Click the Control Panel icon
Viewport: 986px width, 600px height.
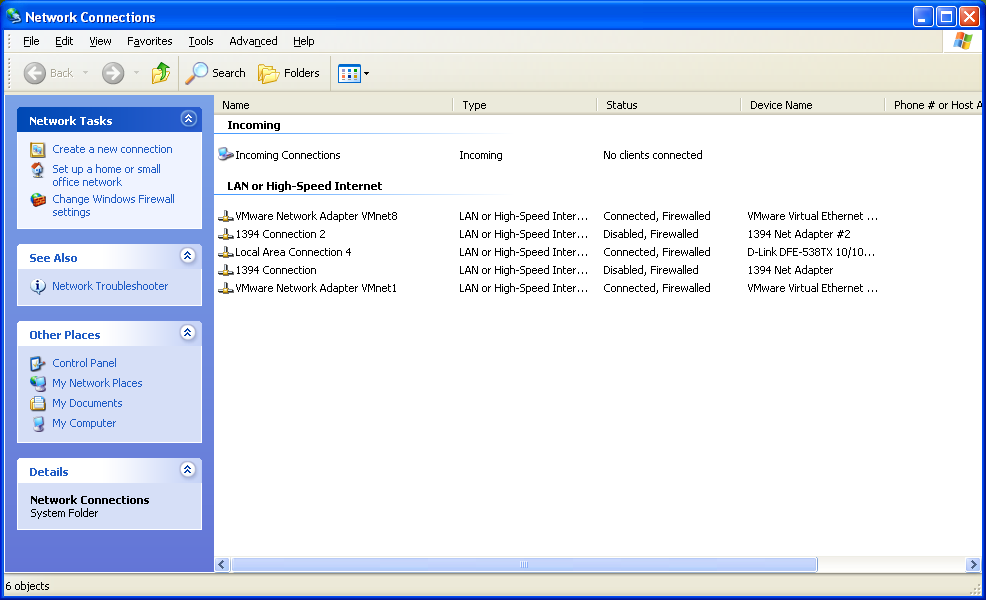click(38, 364)
